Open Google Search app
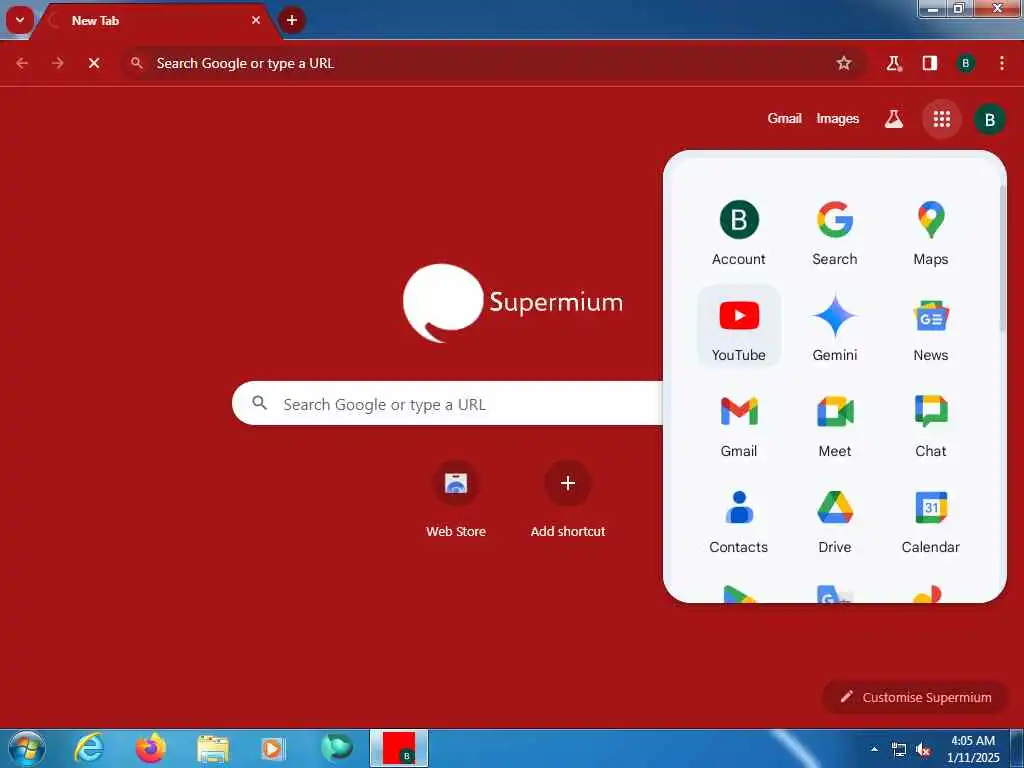Image resolution: width=1024 pixels, height=768 pixels. 835,233
